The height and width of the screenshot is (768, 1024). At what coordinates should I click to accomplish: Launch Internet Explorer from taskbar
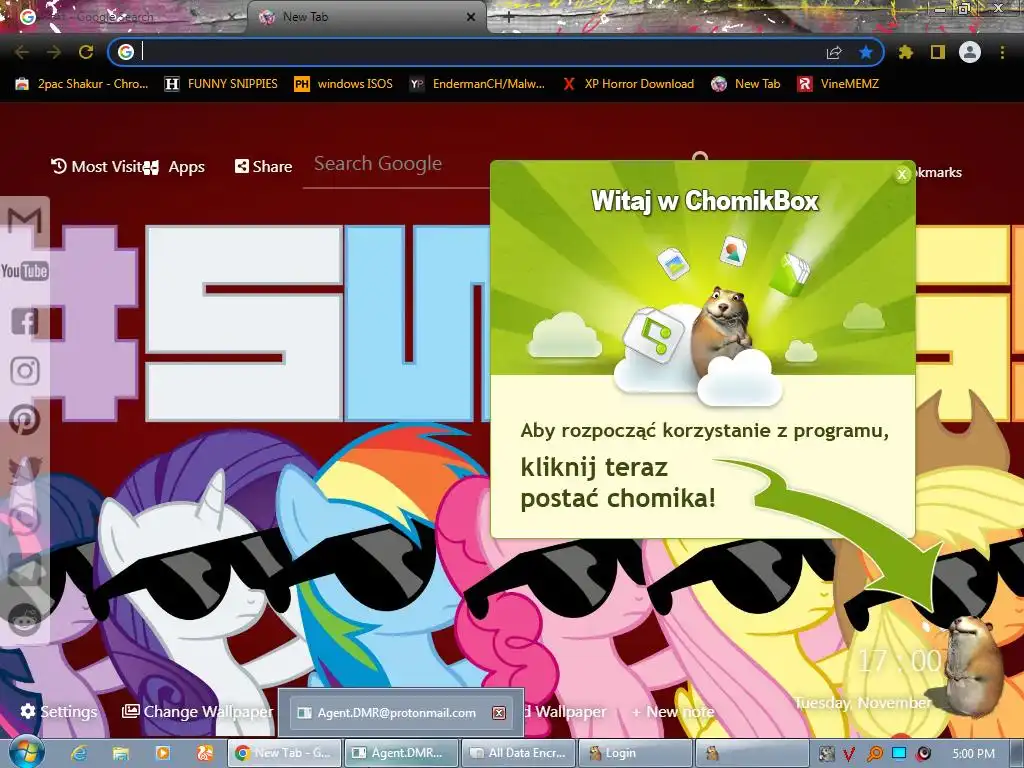click(x=79, y=753)
